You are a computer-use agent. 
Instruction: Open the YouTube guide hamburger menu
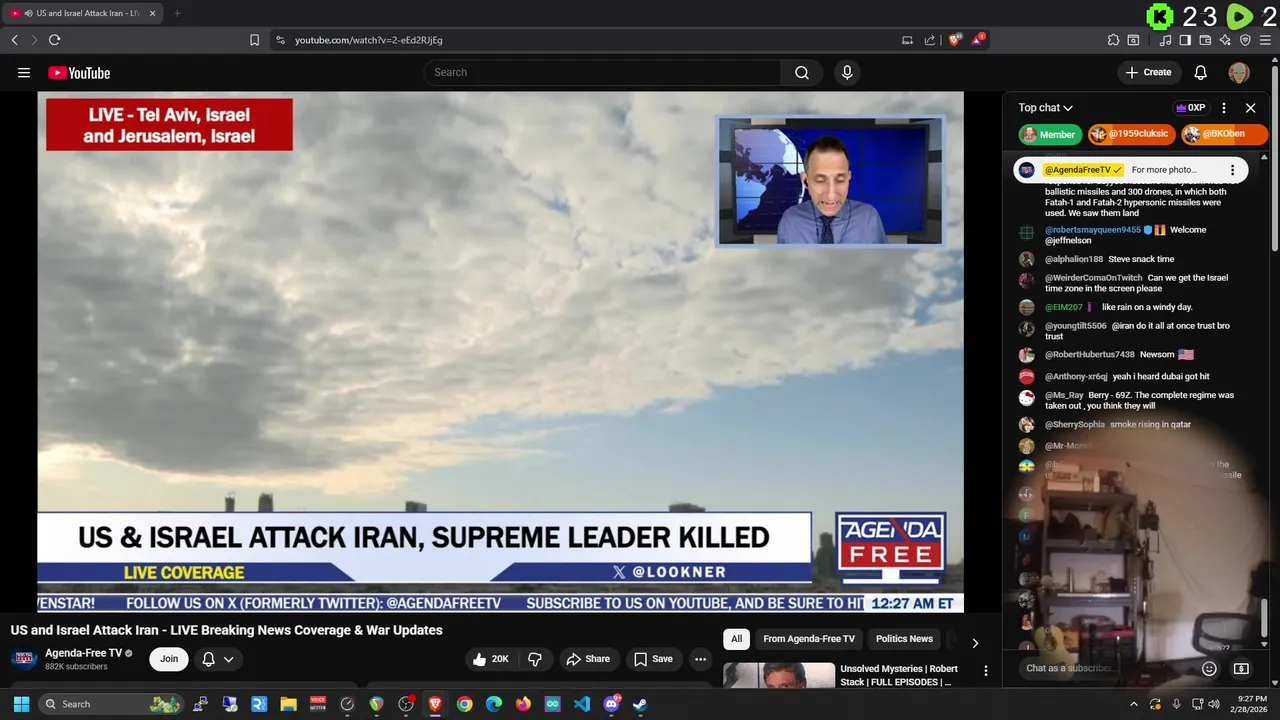coord(24,72)
